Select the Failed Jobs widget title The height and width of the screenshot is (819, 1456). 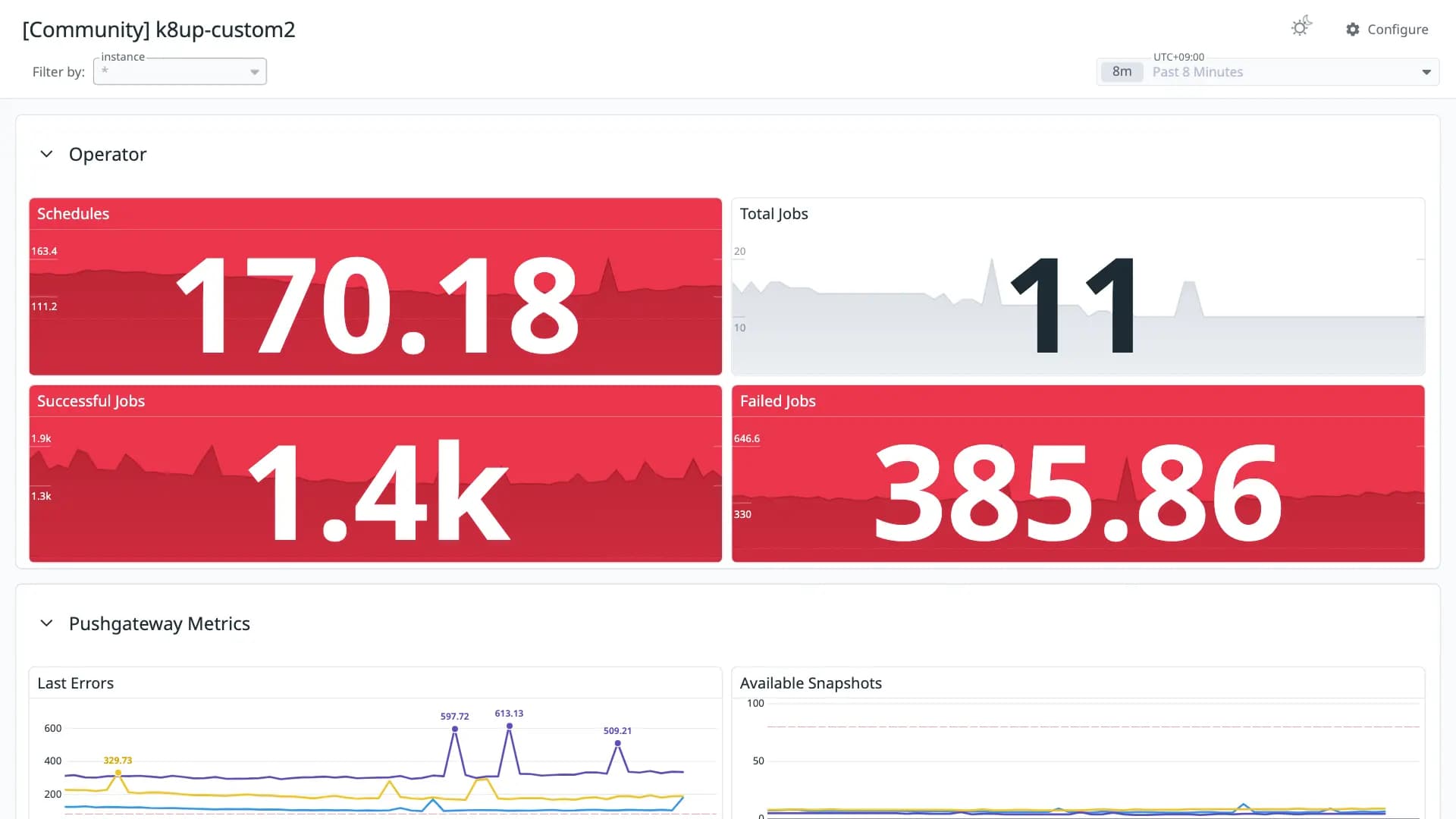tap(777, 401)
